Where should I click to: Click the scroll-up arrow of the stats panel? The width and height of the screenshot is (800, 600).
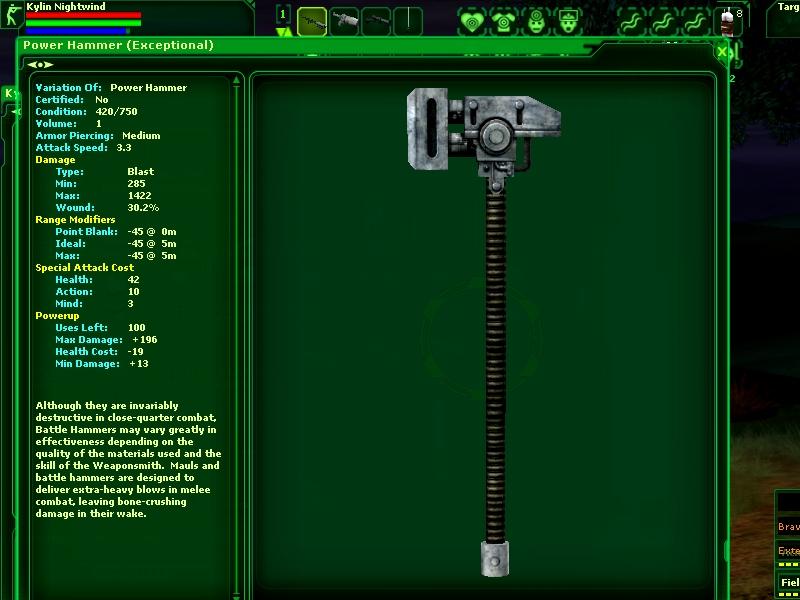236,79
